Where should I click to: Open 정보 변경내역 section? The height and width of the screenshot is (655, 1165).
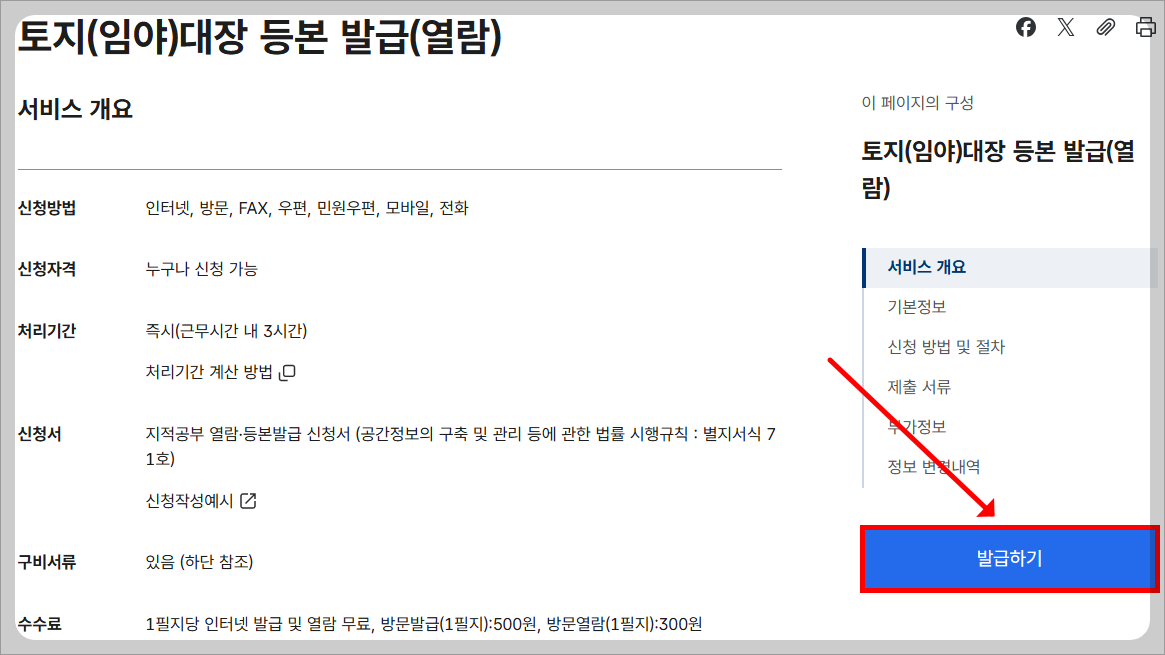coord(933,467)
